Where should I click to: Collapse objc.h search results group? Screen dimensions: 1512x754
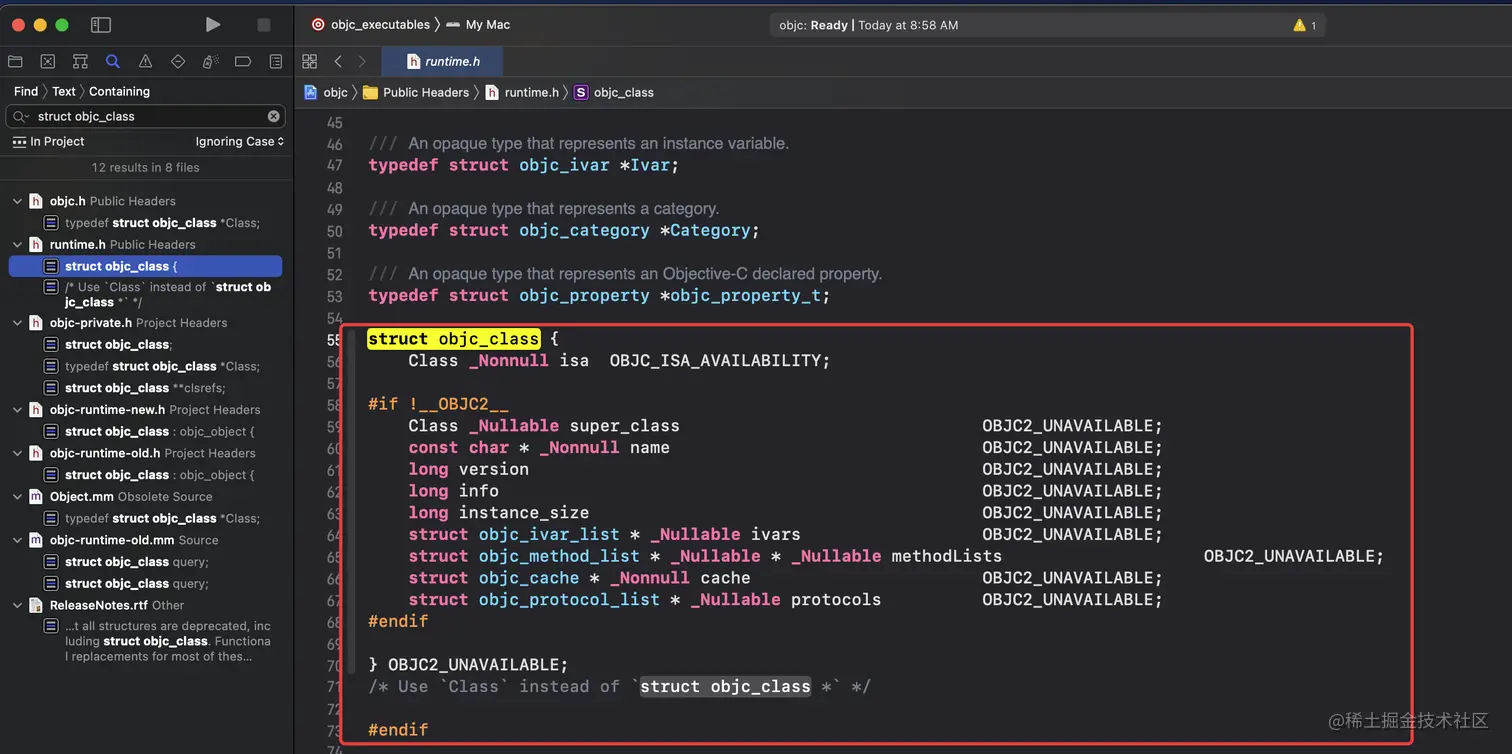pyautogui.click(x=17, y=201)
